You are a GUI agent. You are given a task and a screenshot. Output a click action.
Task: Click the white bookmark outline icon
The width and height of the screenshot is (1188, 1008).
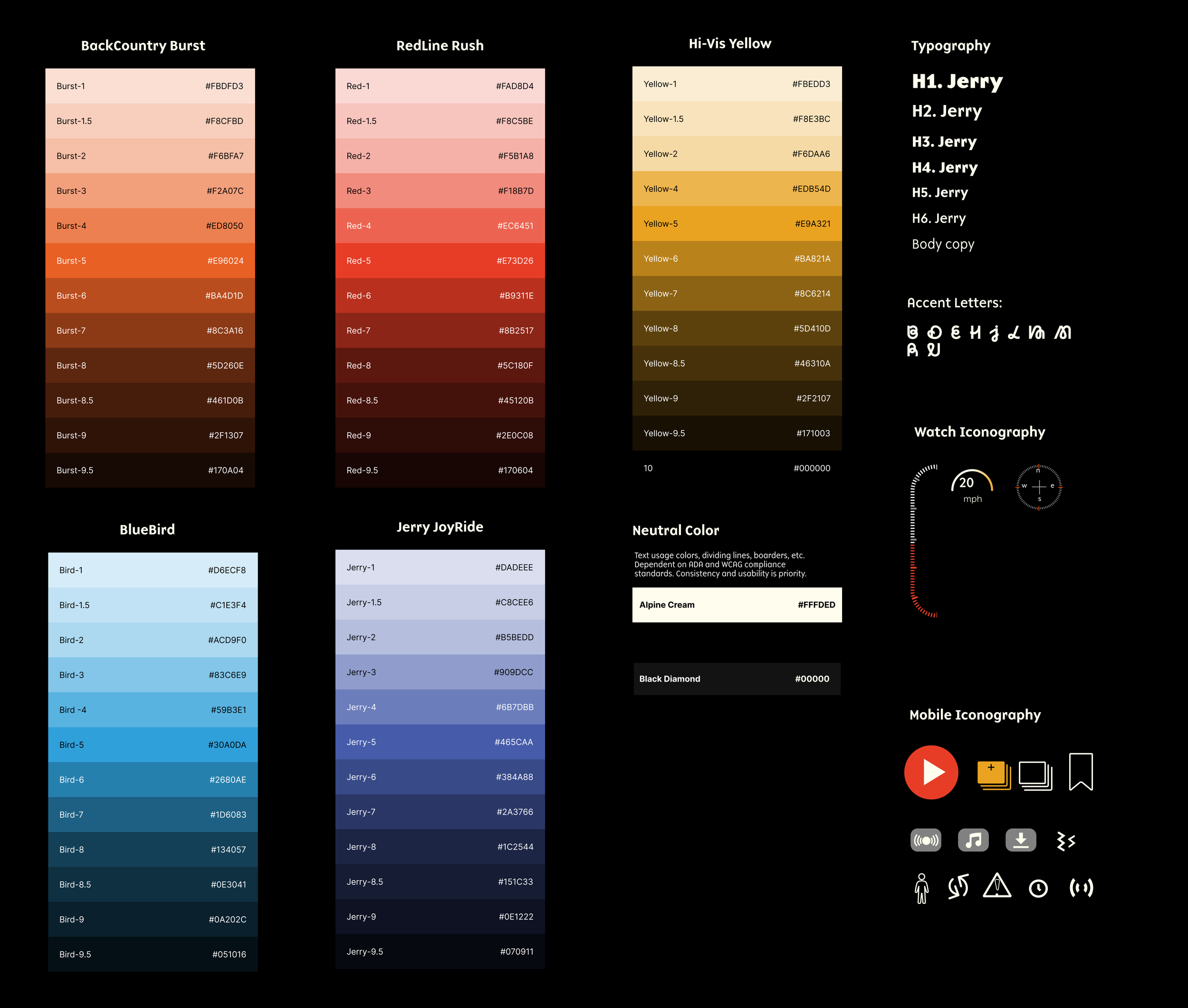coord(1081,771)
